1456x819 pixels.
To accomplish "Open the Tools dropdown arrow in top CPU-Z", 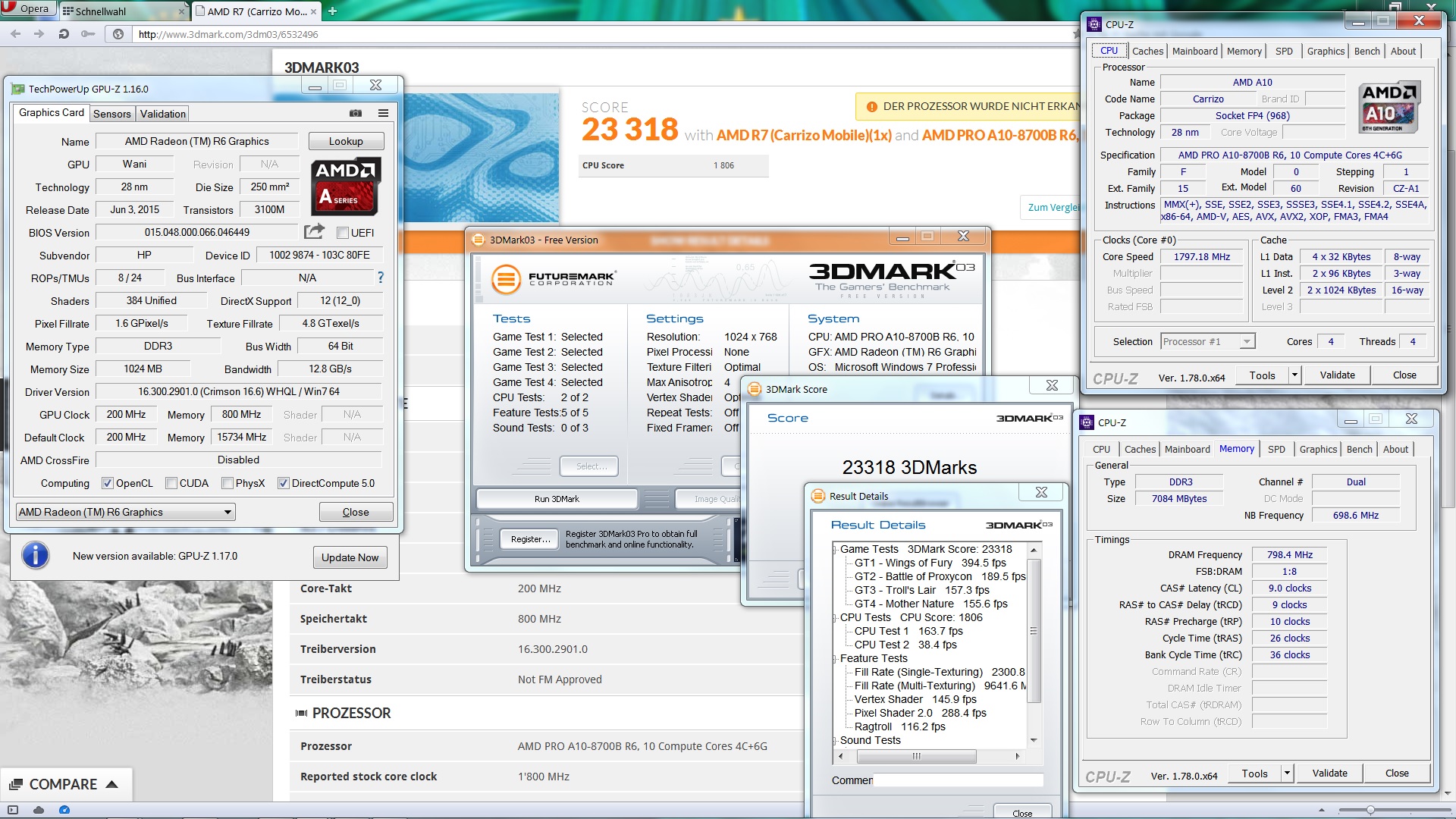I will coord(1294,375).
